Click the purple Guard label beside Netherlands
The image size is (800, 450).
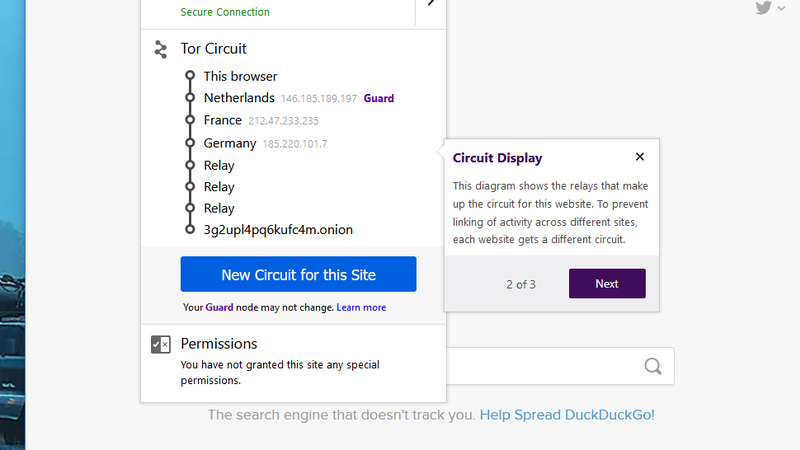(x=379, y=98)
